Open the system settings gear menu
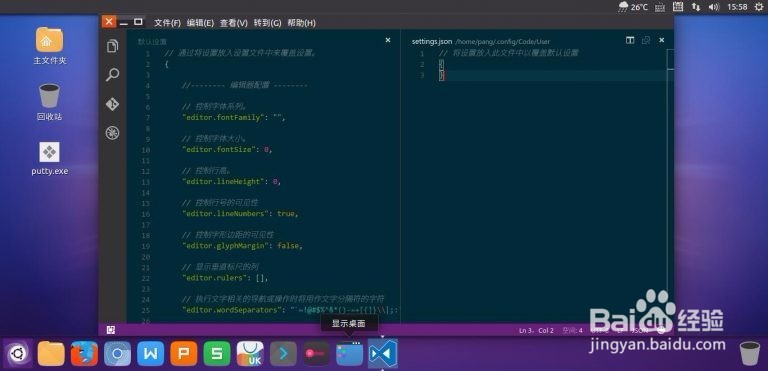The width and height of the screenshot is (768, 371). click(x=758, y=7)
